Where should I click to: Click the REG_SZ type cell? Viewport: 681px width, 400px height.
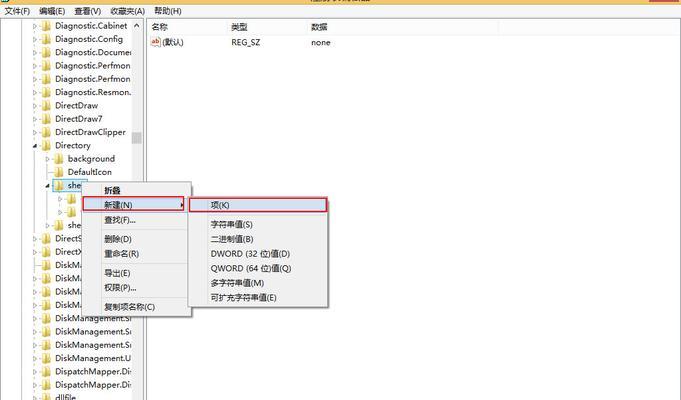click(246, 43)
